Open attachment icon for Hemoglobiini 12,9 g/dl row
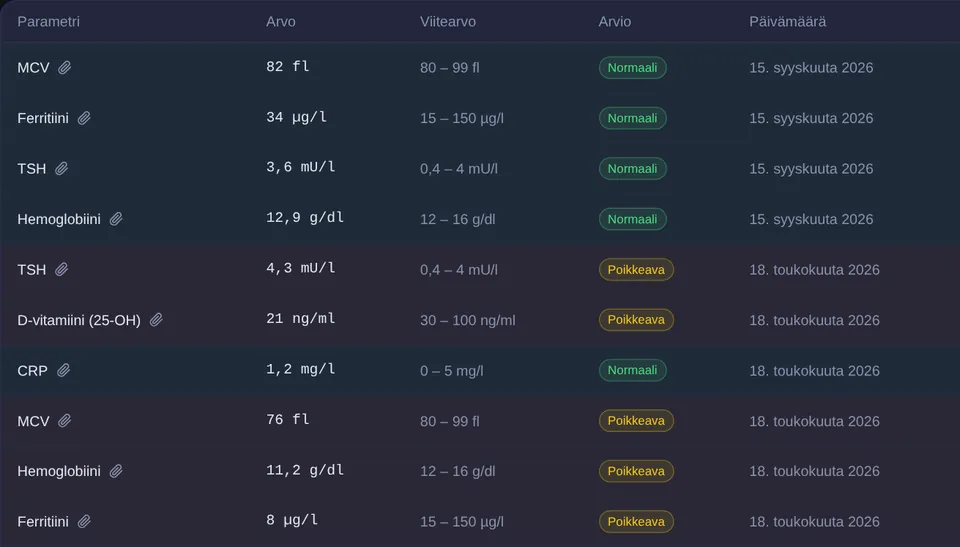This screenshot has height=547, width=960. coord(116,219)
